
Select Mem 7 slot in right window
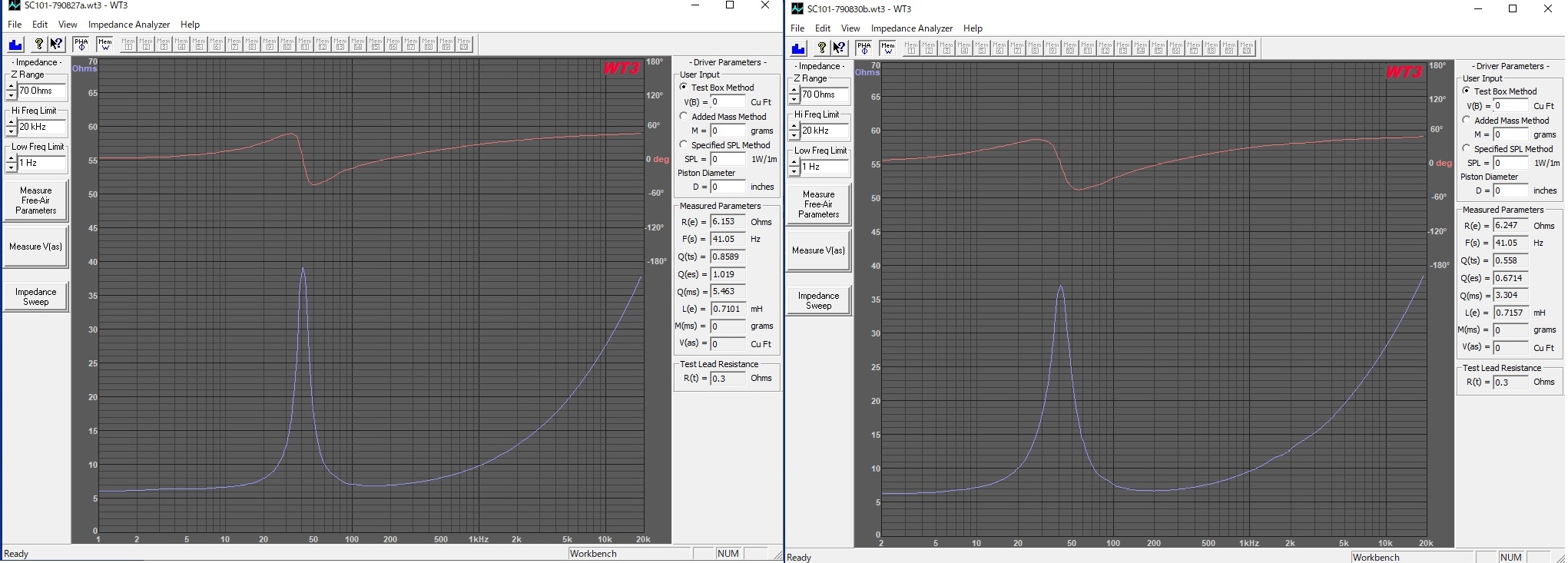tap(1017, 48)
